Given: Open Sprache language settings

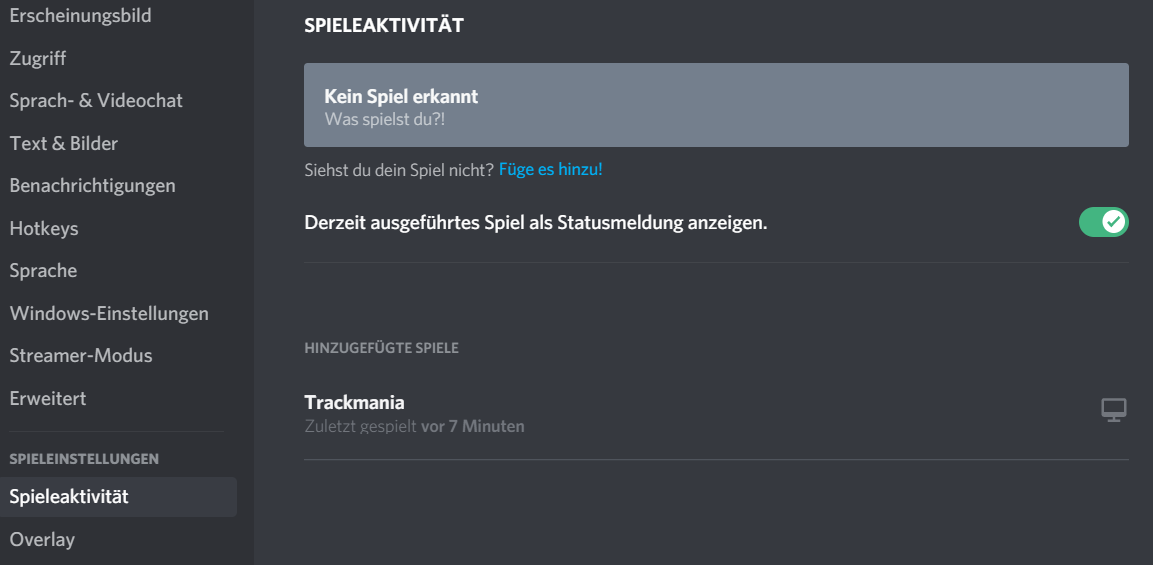Looking at the screenshot, I should tap(43, 271).
